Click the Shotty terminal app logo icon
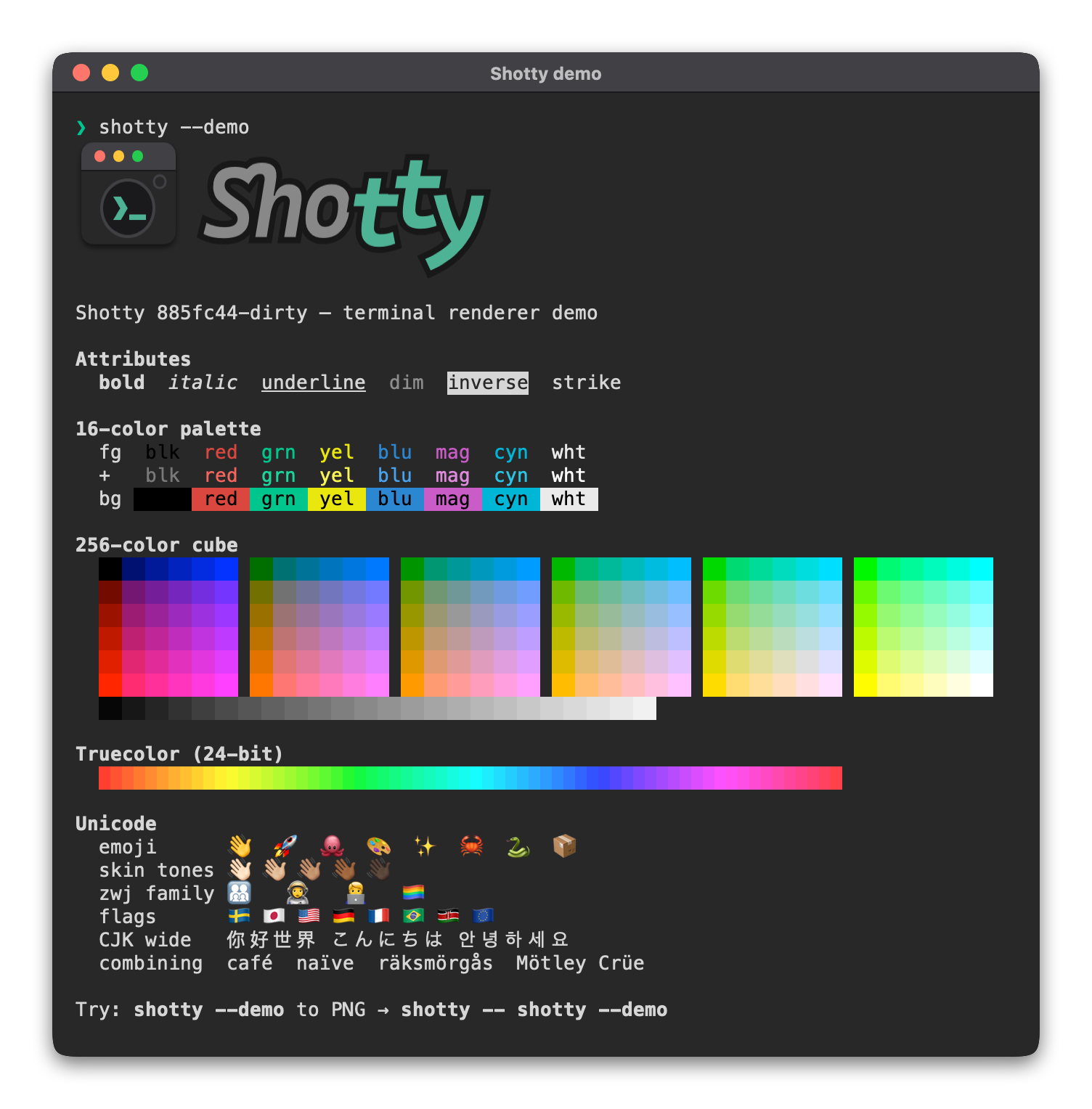Screen dimensions: 1092x1109 pos(129,194)
